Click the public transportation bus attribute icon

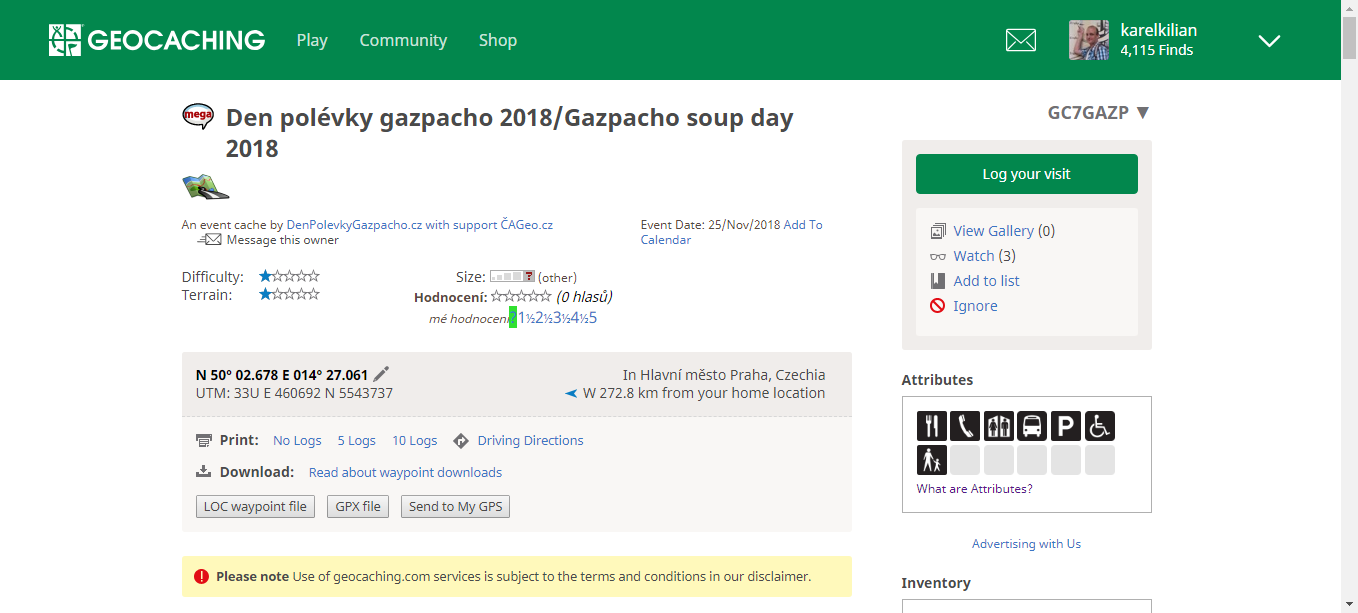tap(1032, 426)
